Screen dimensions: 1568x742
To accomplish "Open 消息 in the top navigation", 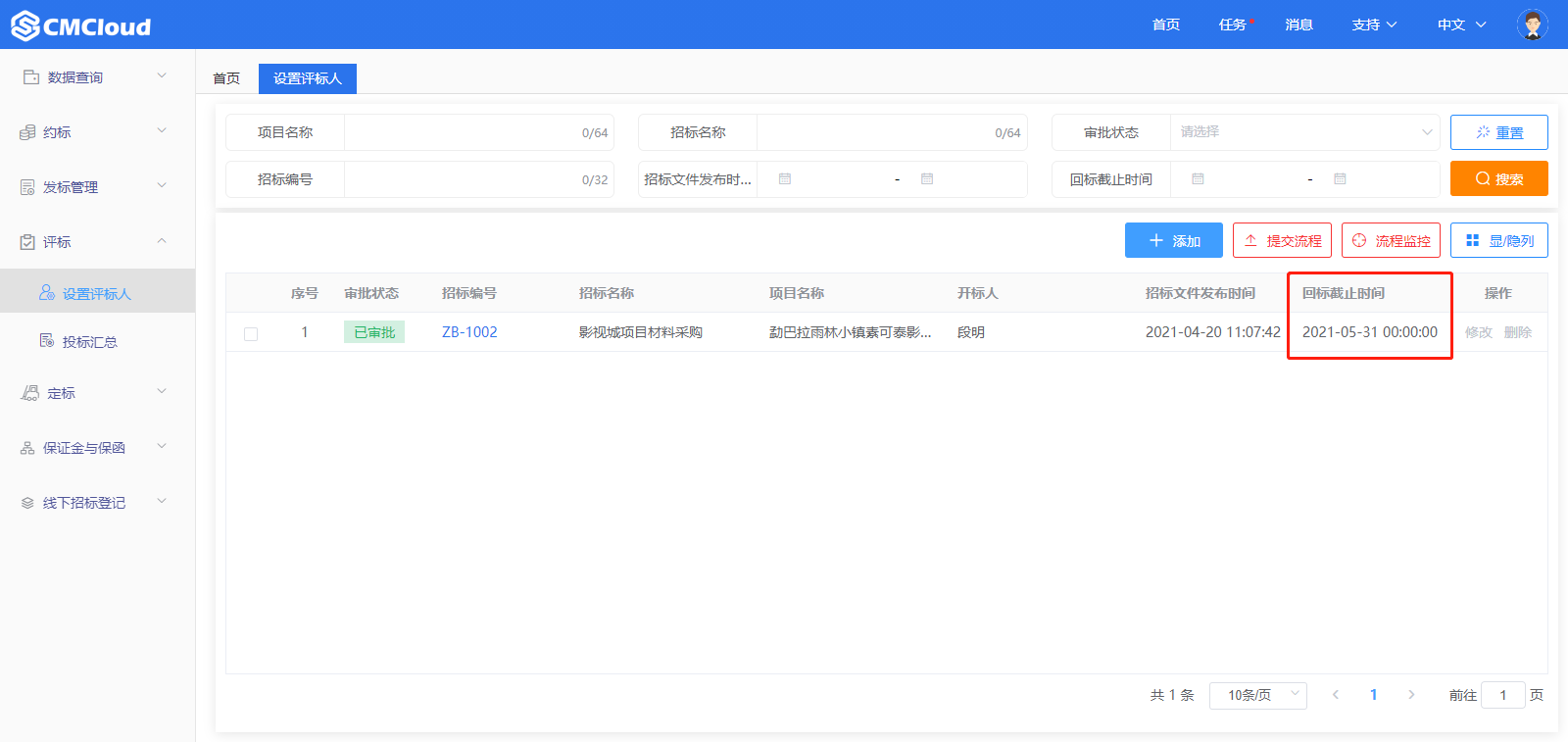I will tap(1299, 25).
